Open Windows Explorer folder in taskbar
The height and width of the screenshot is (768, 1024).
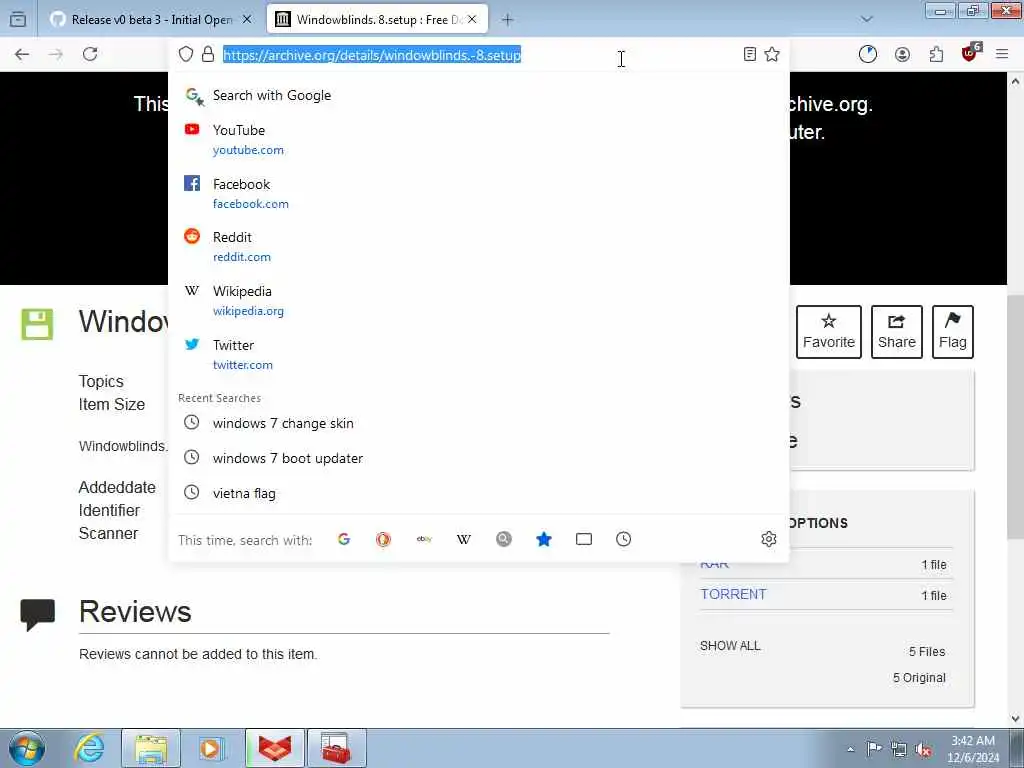click(151, 748)
